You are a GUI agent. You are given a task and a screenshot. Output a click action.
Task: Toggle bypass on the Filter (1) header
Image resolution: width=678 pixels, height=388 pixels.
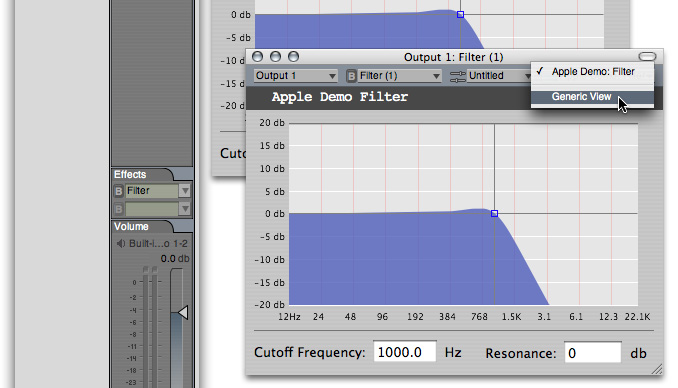tap(351, 76)
